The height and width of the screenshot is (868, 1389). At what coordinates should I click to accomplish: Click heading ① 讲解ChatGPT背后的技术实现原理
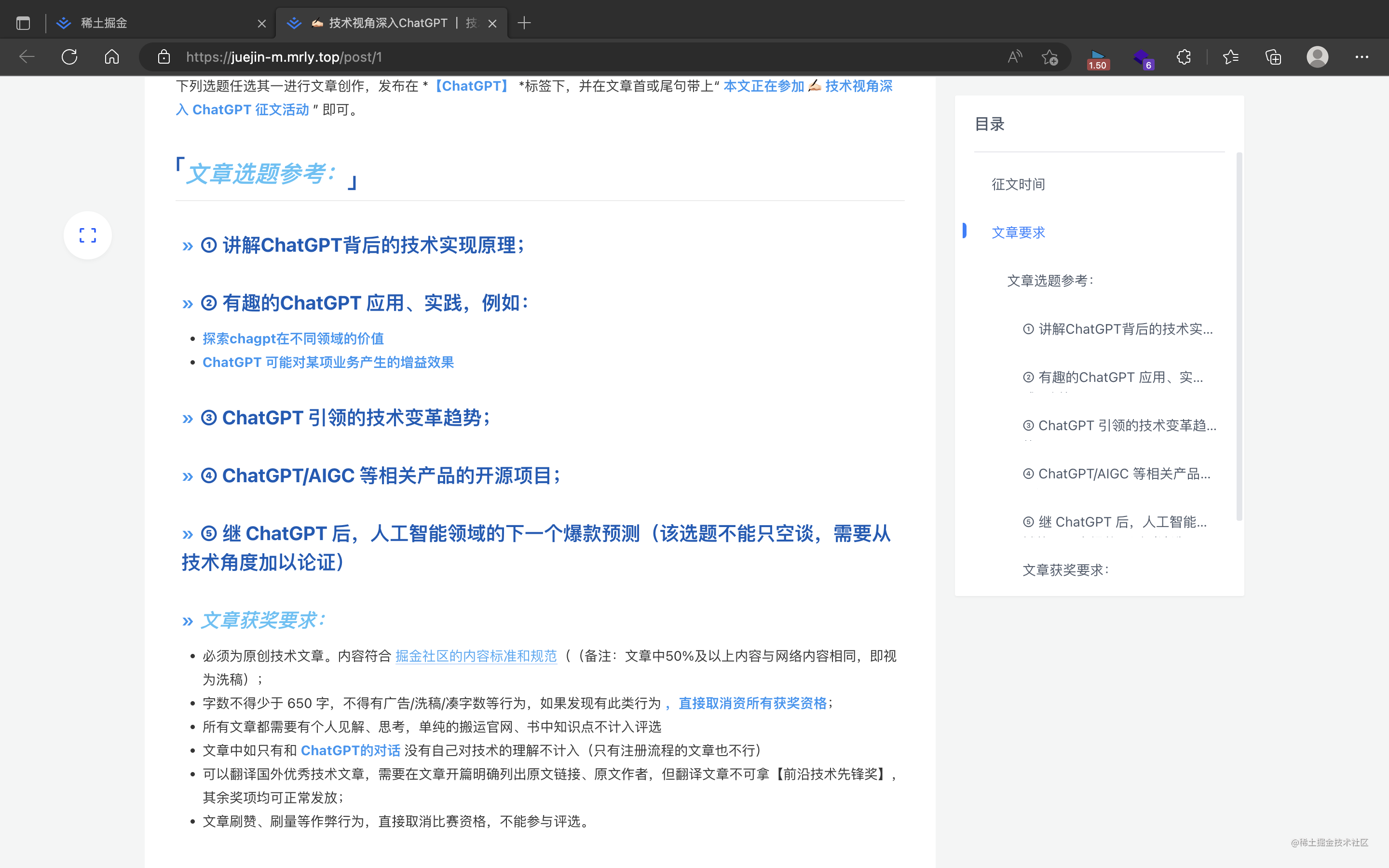(362, 245)
